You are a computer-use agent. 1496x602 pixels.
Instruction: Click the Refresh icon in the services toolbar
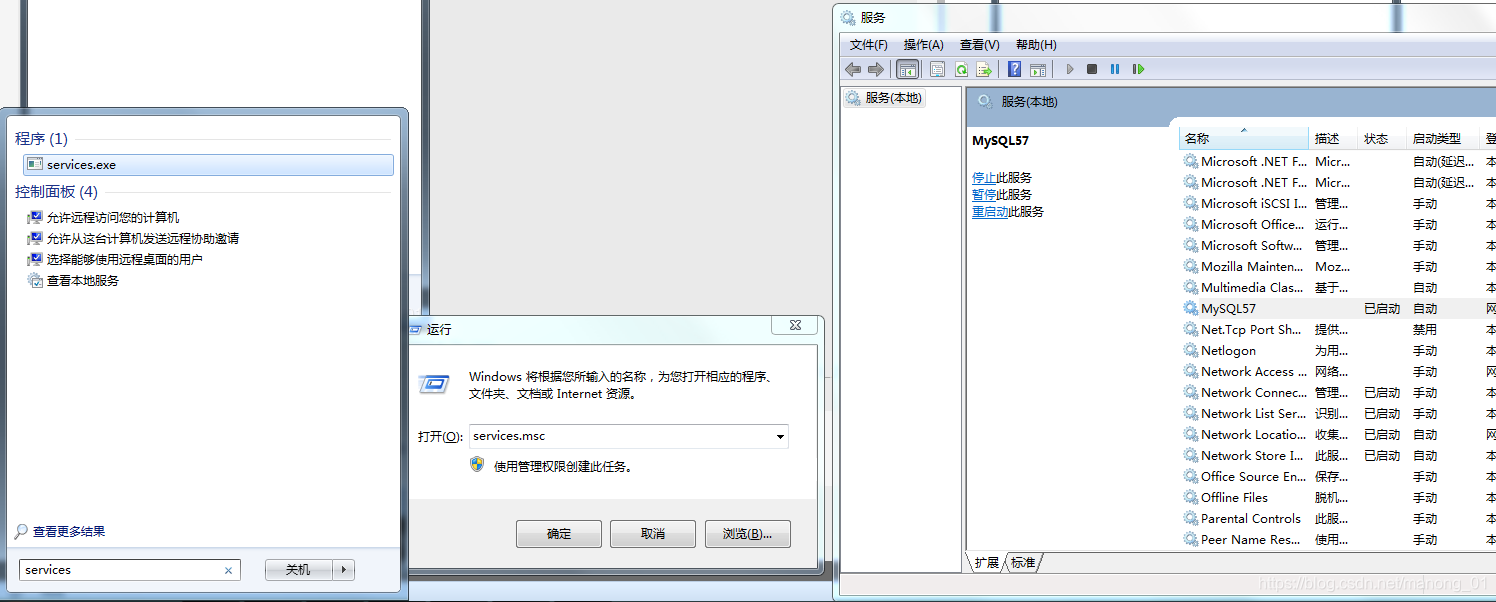click(961, 69)
